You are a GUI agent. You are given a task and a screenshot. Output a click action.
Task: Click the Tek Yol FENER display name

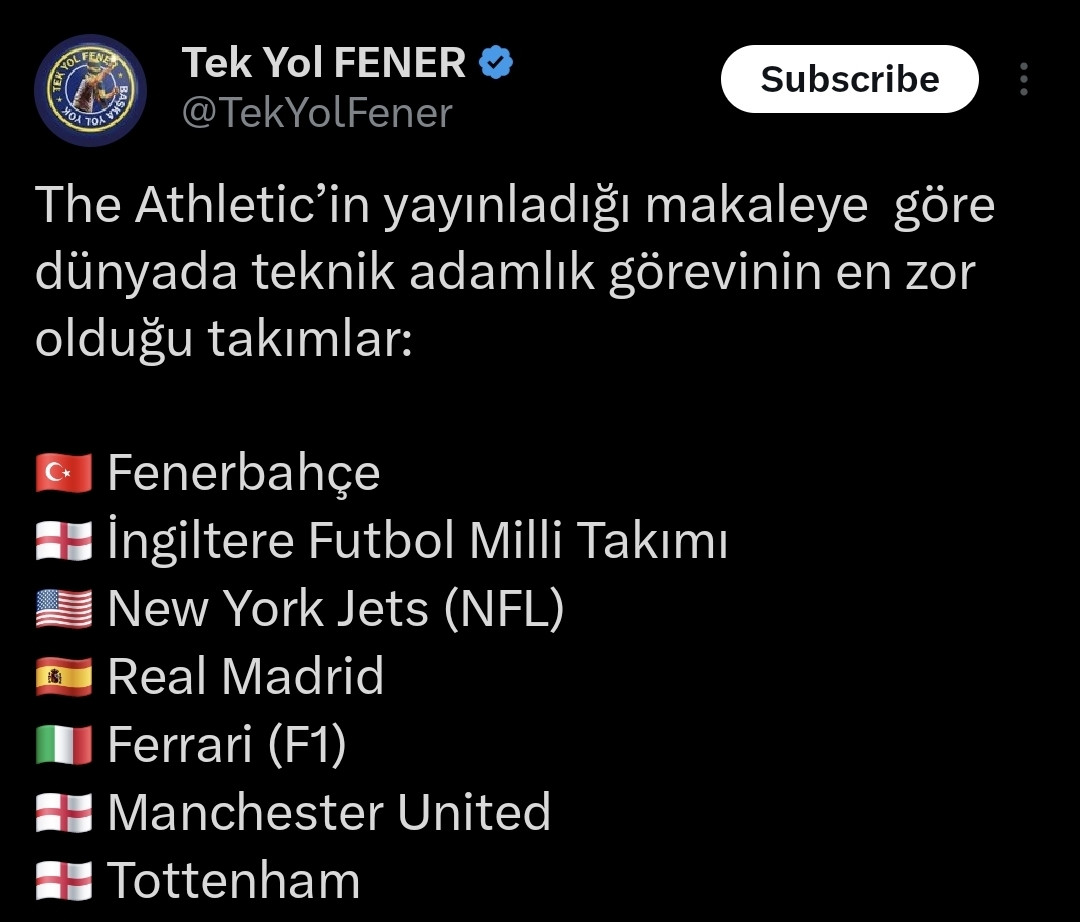click(324, 64)
